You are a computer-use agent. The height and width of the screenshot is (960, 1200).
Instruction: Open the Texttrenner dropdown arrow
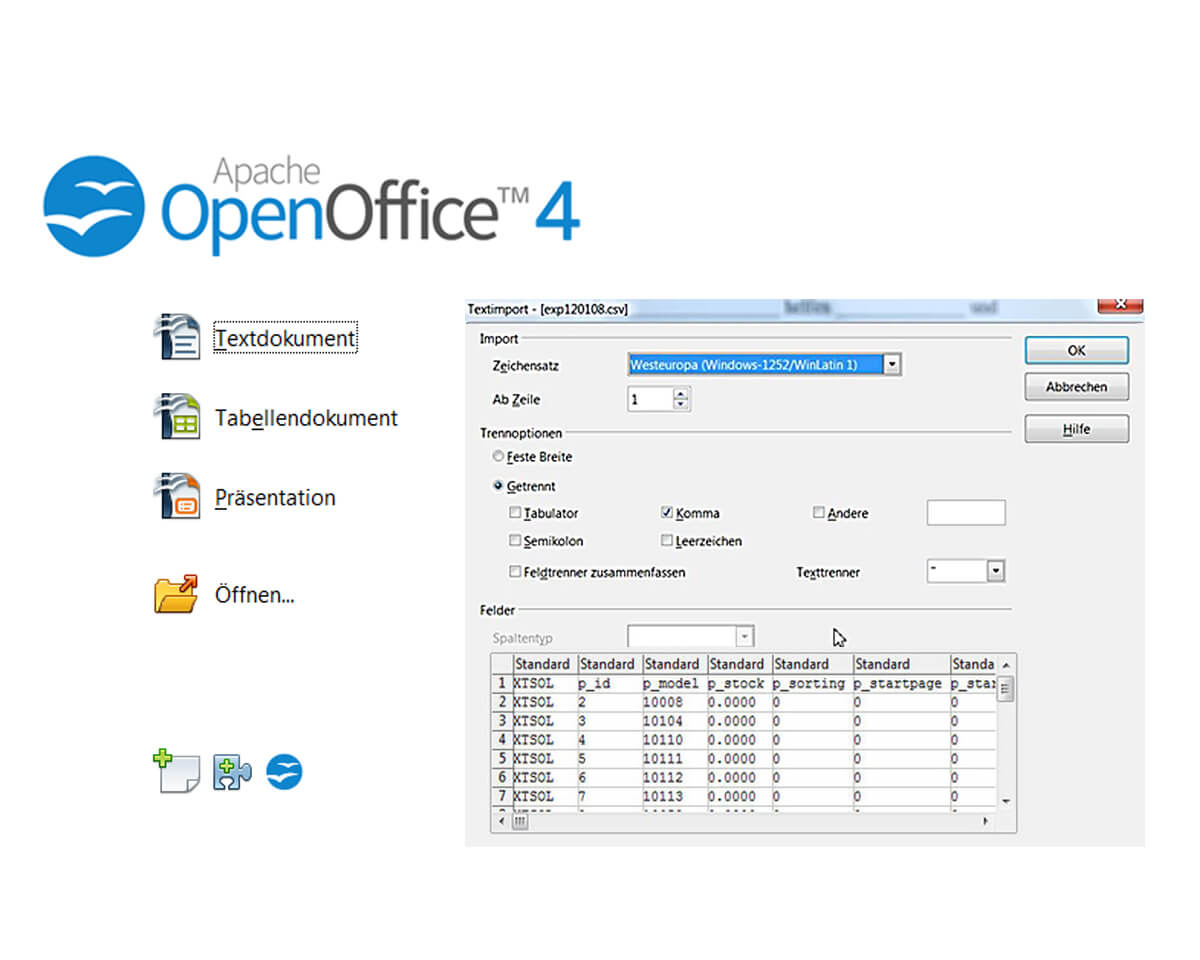[x=995, y=571]
